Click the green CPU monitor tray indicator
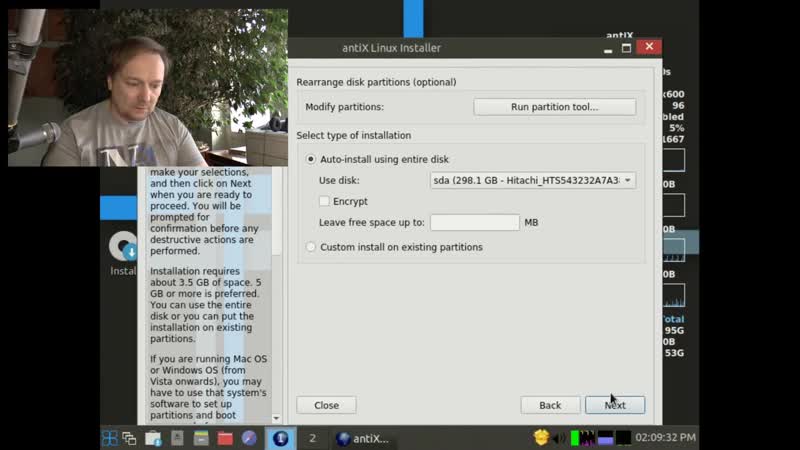Viewport: 800px width, 450px height. pyautogui.click(x=574, y=438)
